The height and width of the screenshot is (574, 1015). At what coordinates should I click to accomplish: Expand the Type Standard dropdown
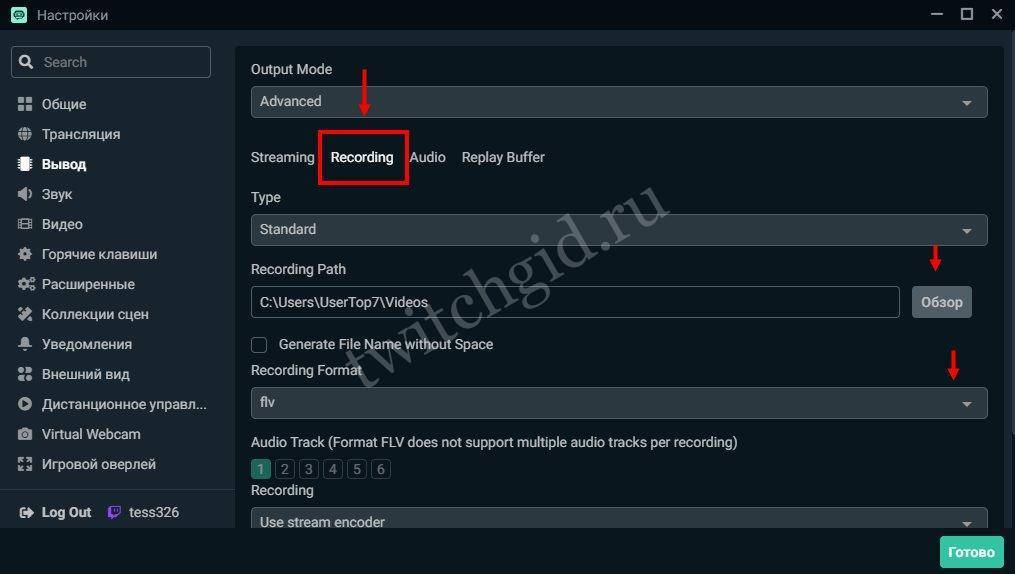[x=619, y=230]
